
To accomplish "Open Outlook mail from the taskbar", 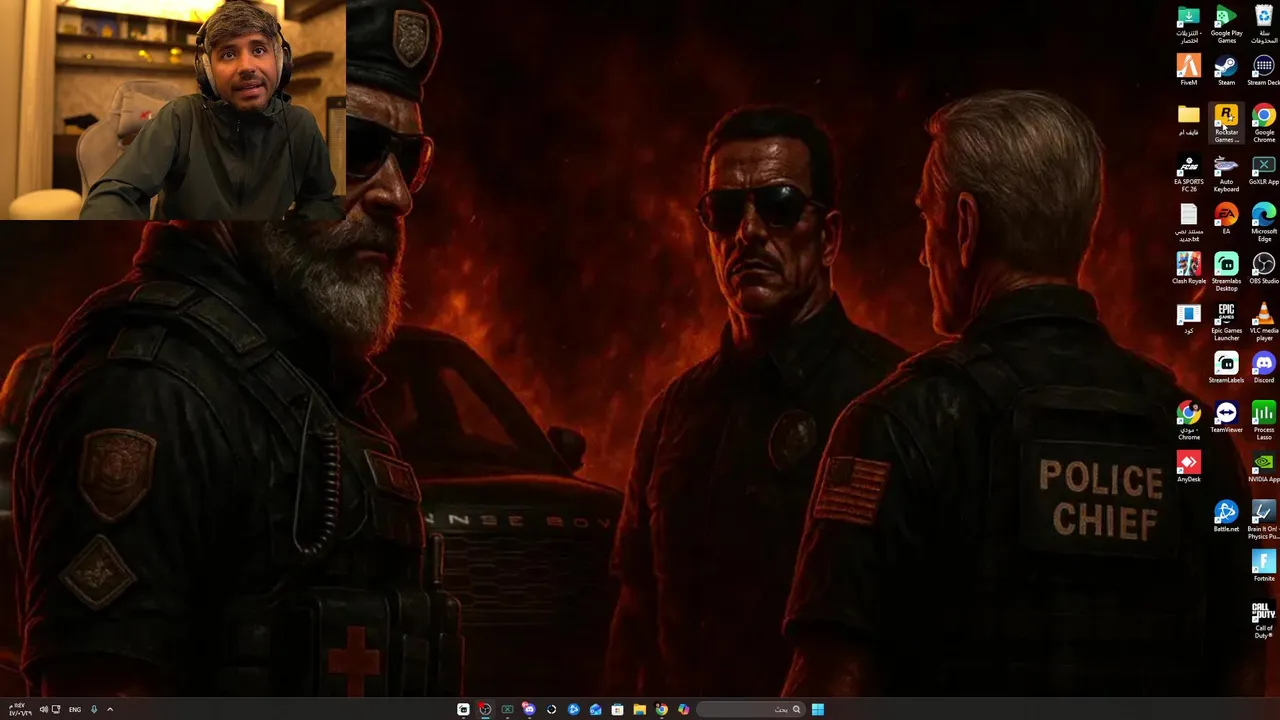I will pyautogui.click(x=595, y=709).
